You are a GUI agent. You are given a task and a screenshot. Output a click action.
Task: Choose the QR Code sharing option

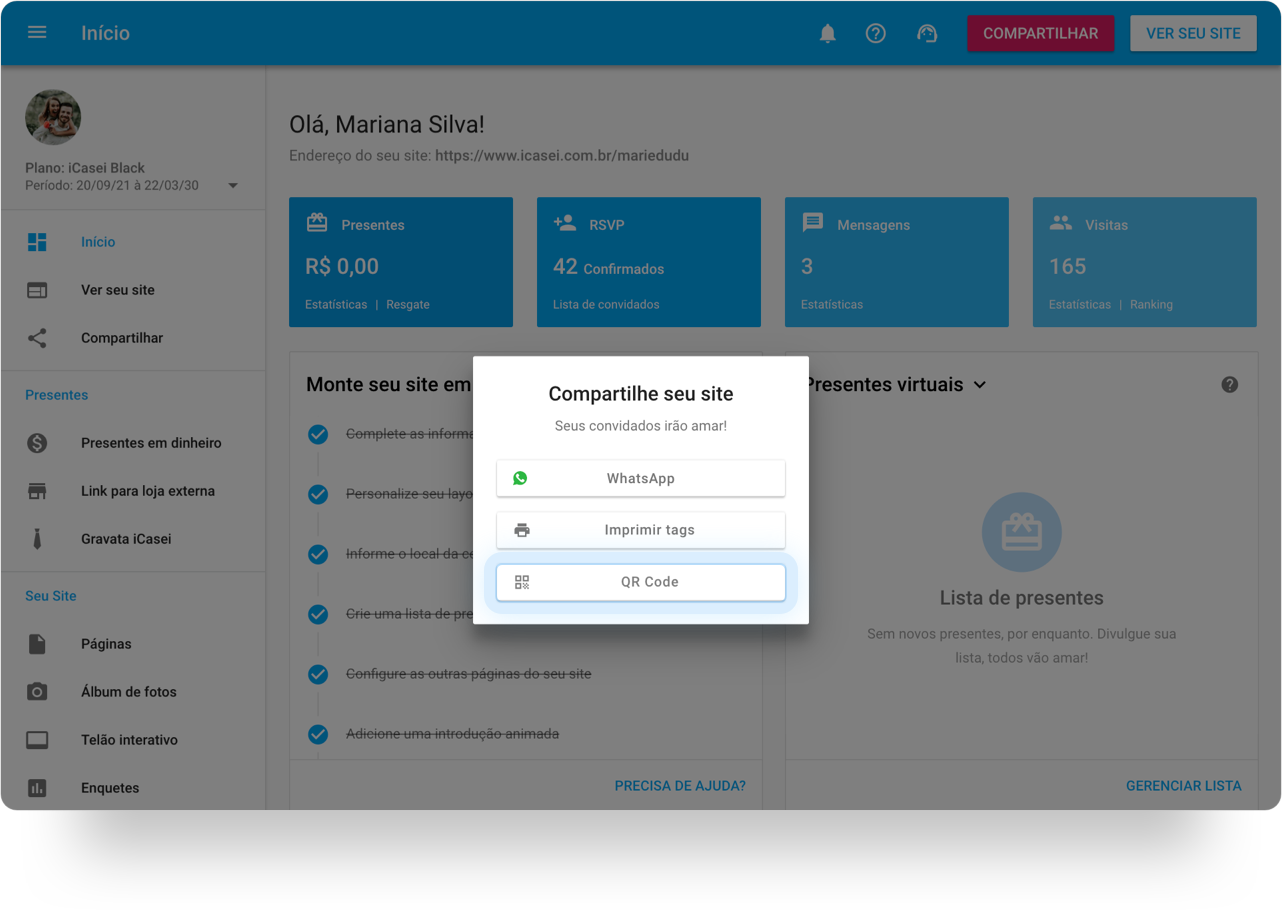pos(640,582)
